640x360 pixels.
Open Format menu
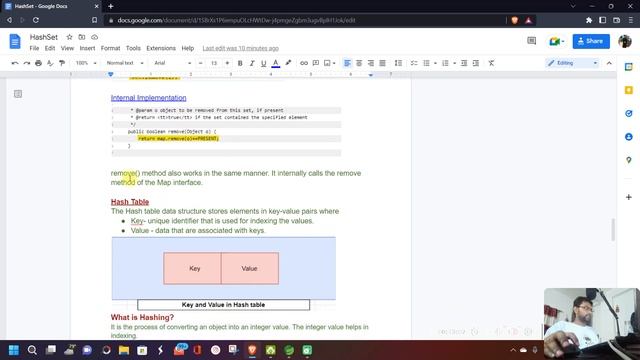click(110, 48)
